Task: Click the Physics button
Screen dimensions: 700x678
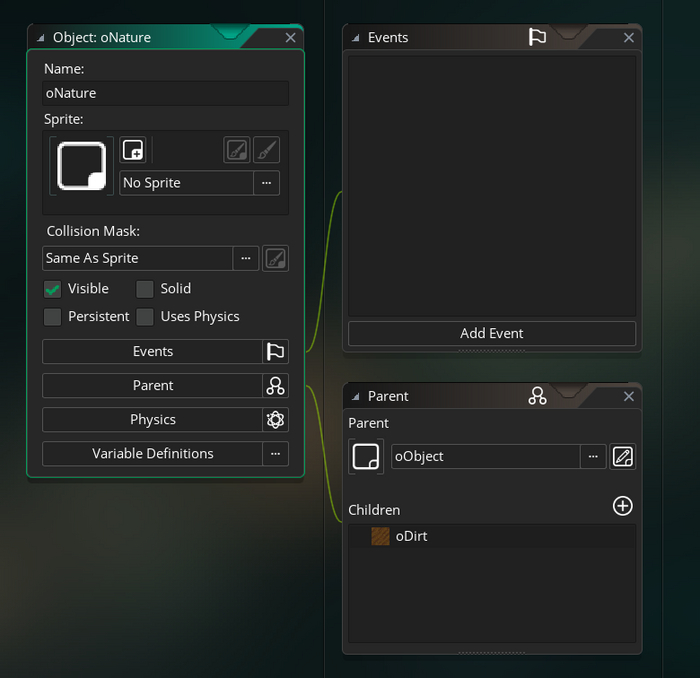Action: [x=152, y=420]
